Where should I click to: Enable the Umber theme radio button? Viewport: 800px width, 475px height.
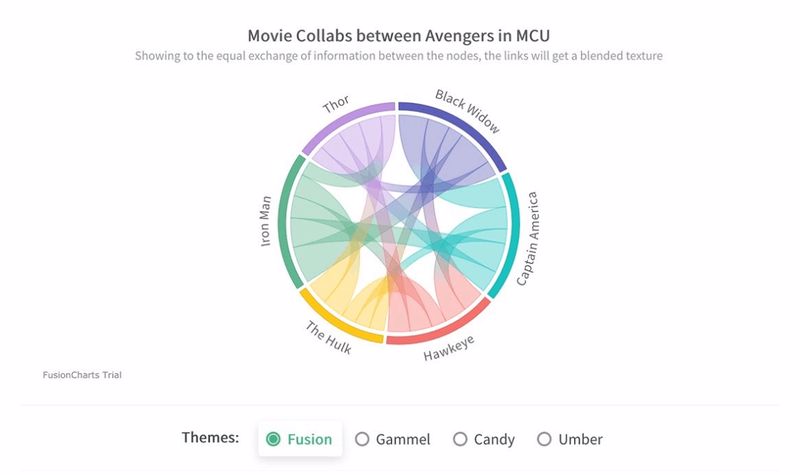coord(544,439)
